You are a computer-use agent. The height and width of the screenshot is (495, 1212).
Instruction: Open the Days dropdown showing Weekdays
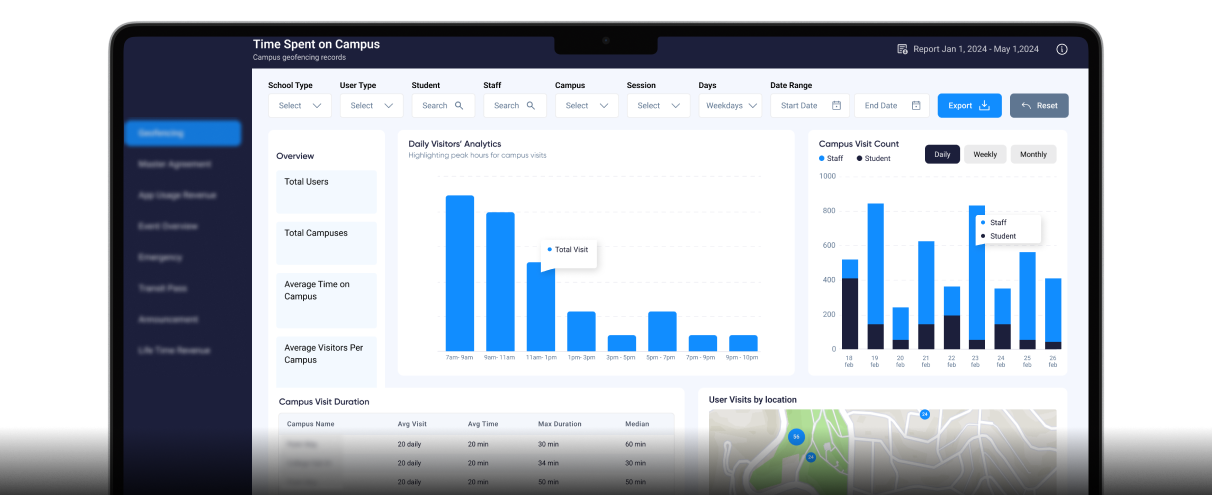click(x=730, y=105)
